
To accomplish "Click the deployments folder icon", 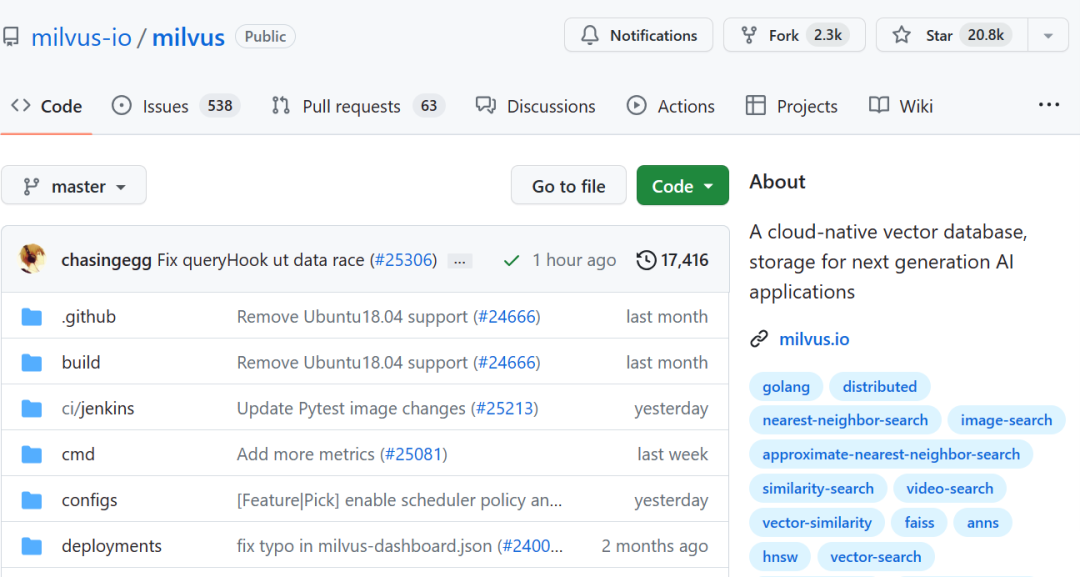I will (x=32, y=546).
